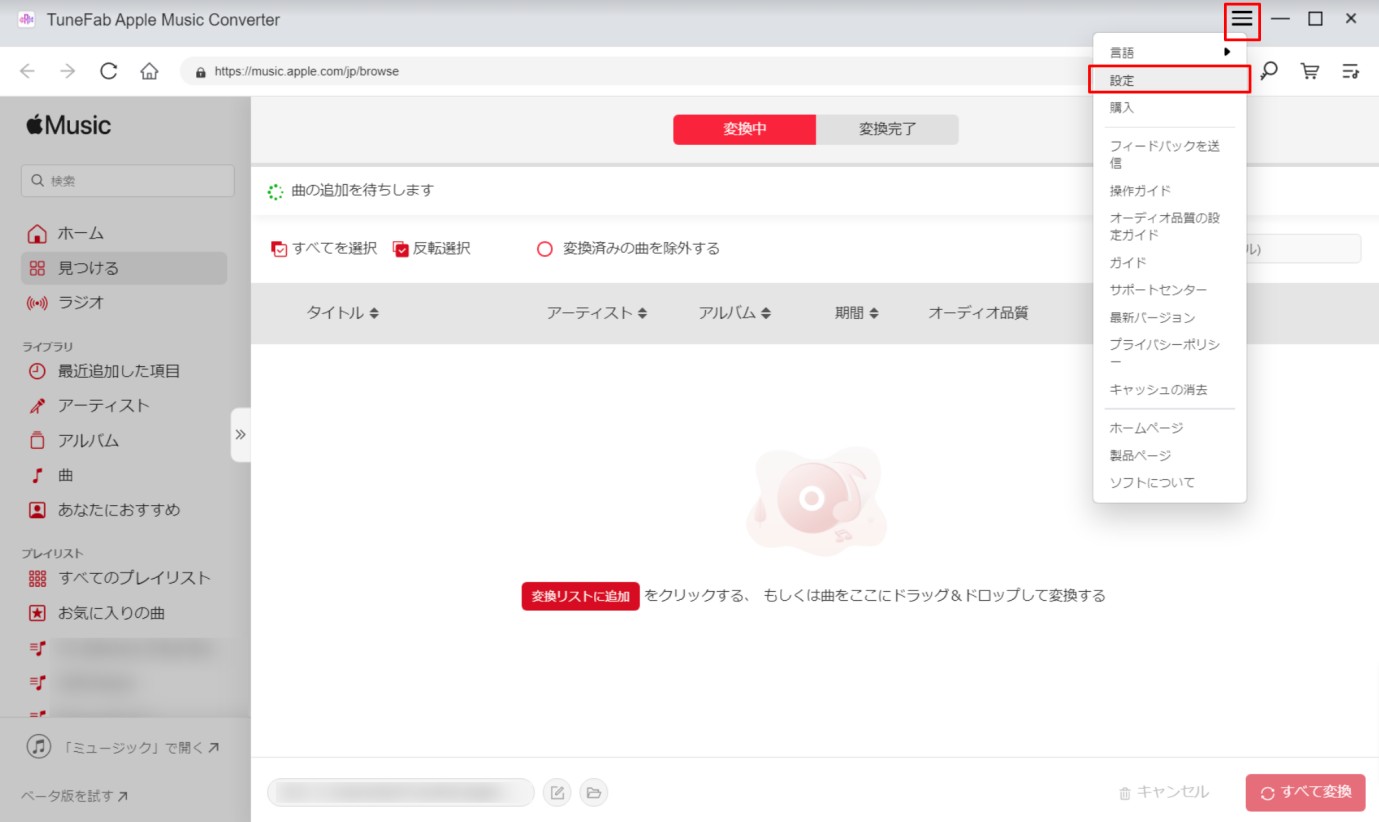
Task: Toggle 変換済みの曲を除外する radio option
Action: click(545, 249)
